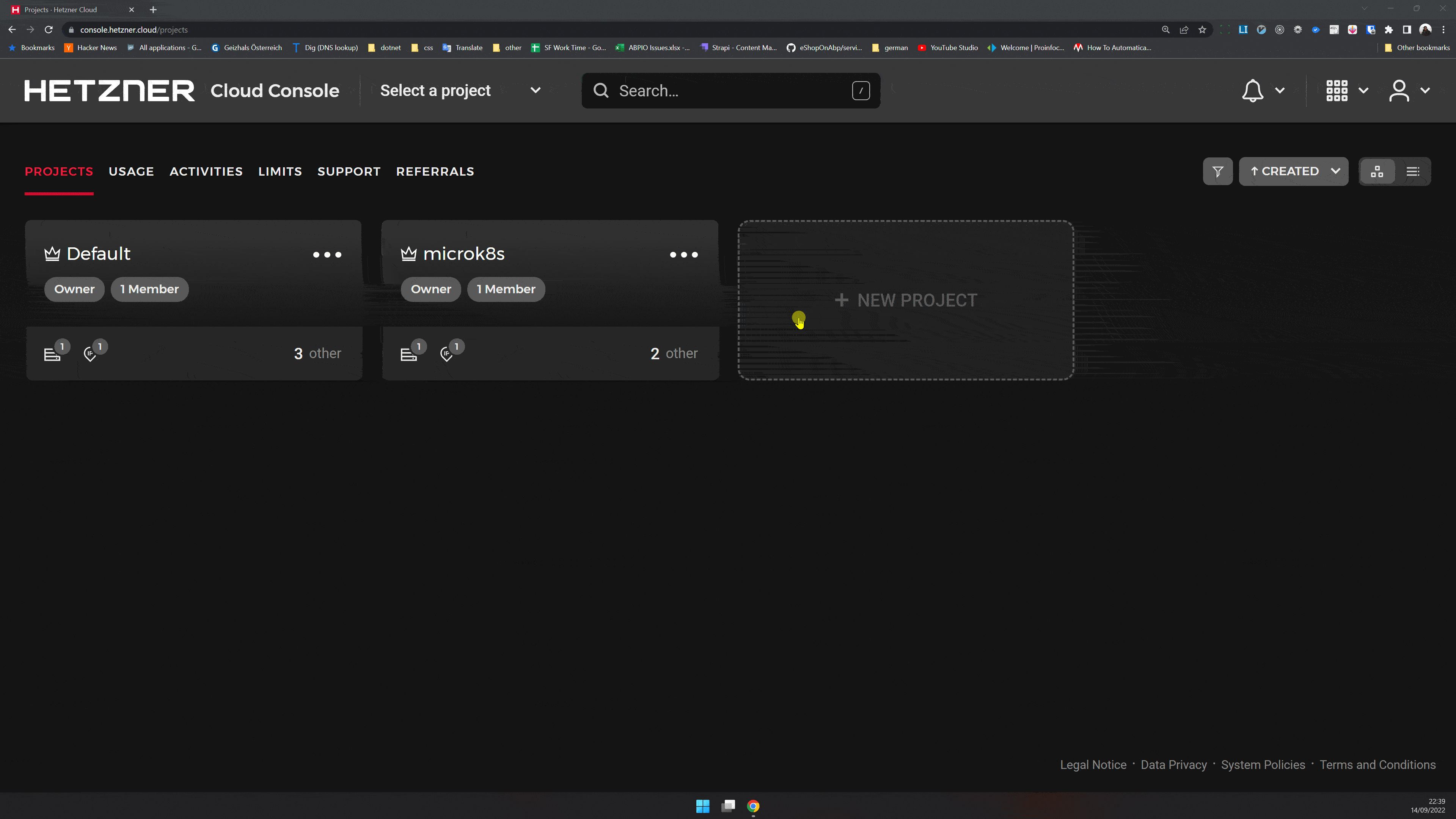Open the apps grid menu icon
1456x819 pixels.
click(1337, 90)
